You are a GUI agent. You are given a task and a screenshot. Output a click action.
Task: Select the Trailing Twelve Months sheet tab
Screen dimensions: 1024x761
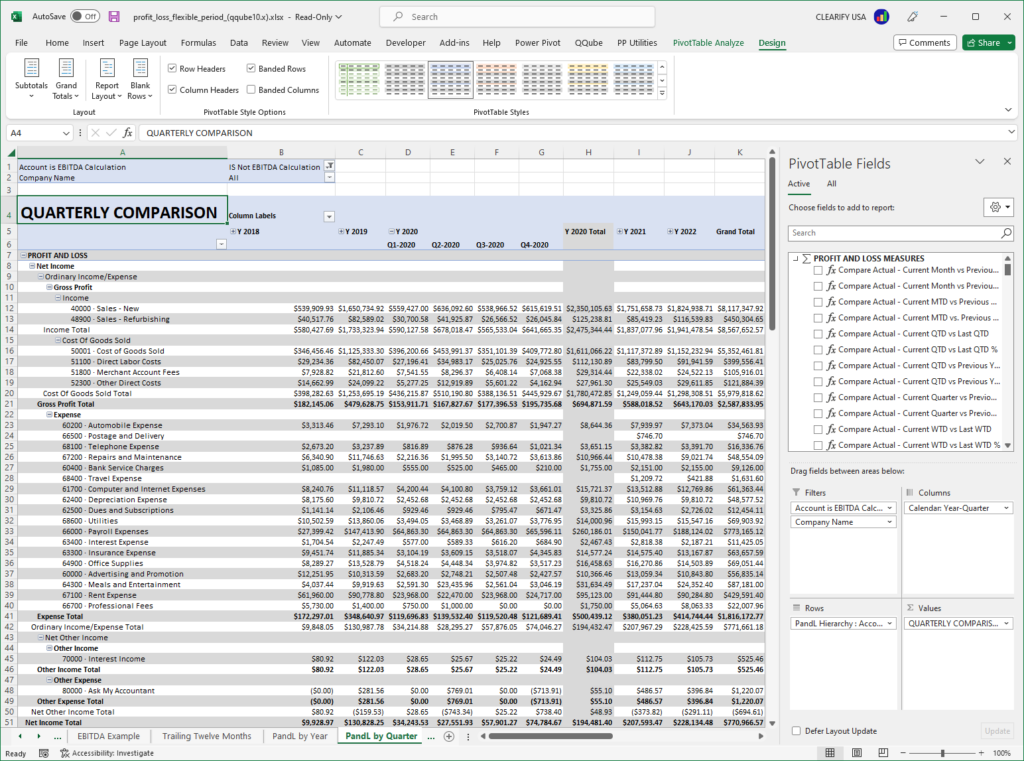[x=206, y=735]
